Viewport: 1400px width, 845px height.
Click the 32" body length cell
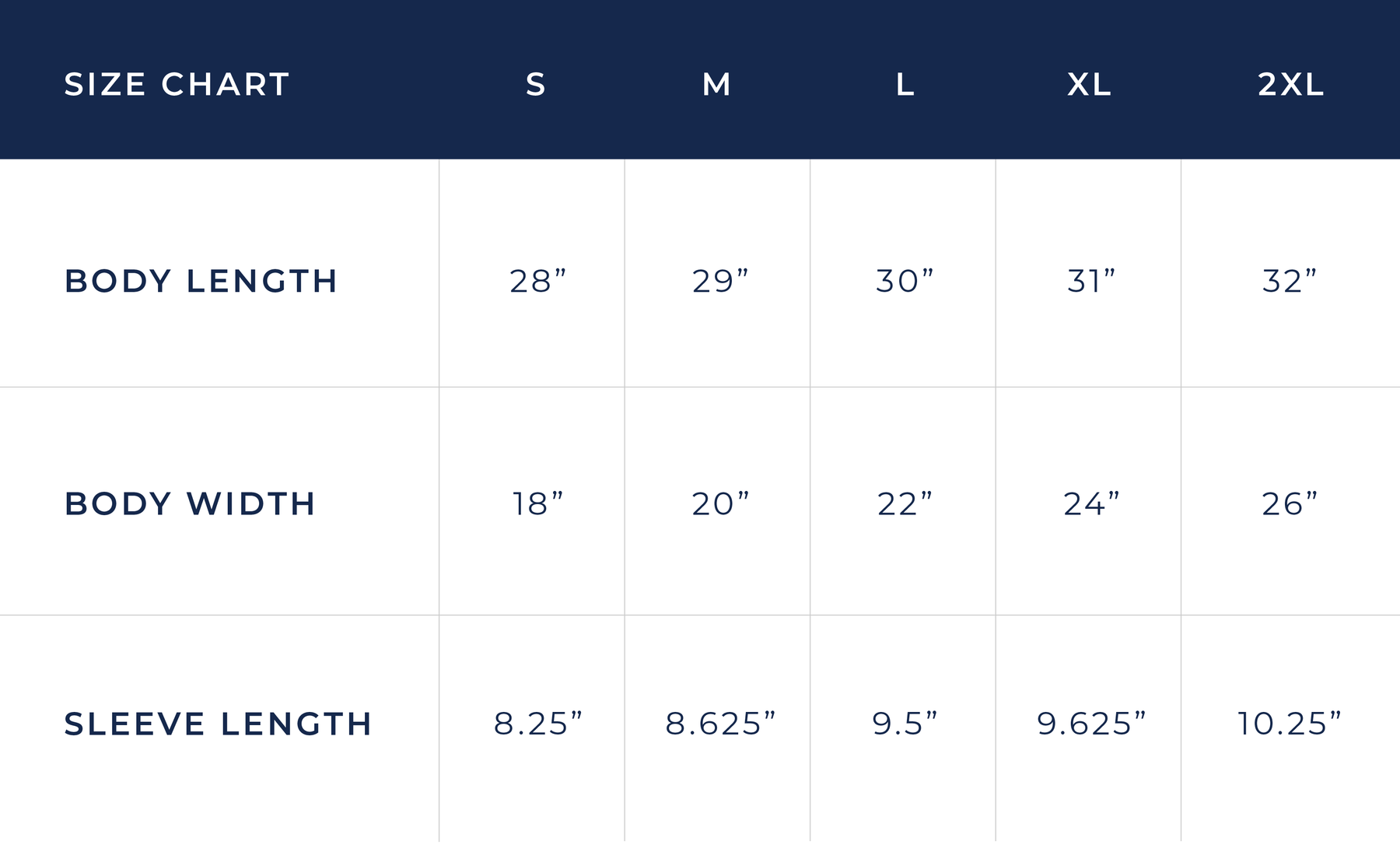(x=1290, y=281)
